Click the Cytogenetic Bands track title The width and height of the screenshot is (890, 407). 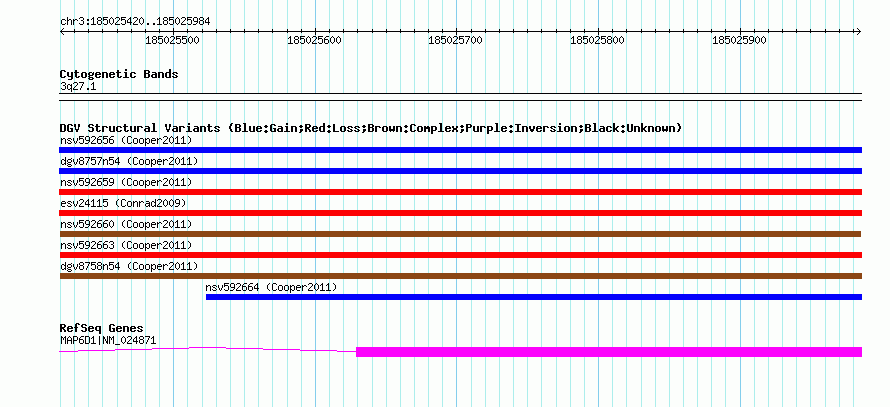click(x=119, y=74)
